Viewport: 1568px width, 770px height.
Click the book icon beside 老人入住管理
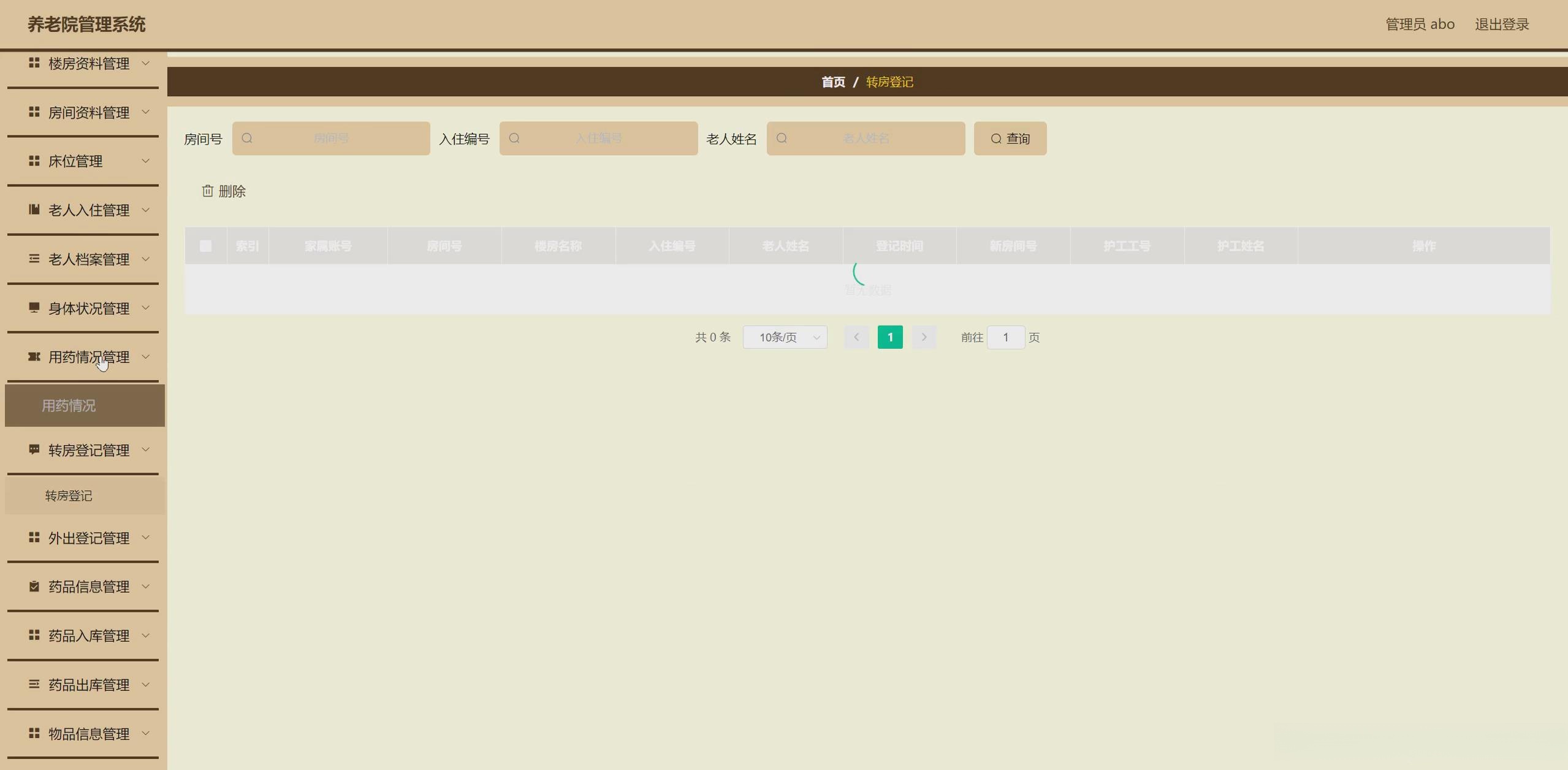point(34,210)
